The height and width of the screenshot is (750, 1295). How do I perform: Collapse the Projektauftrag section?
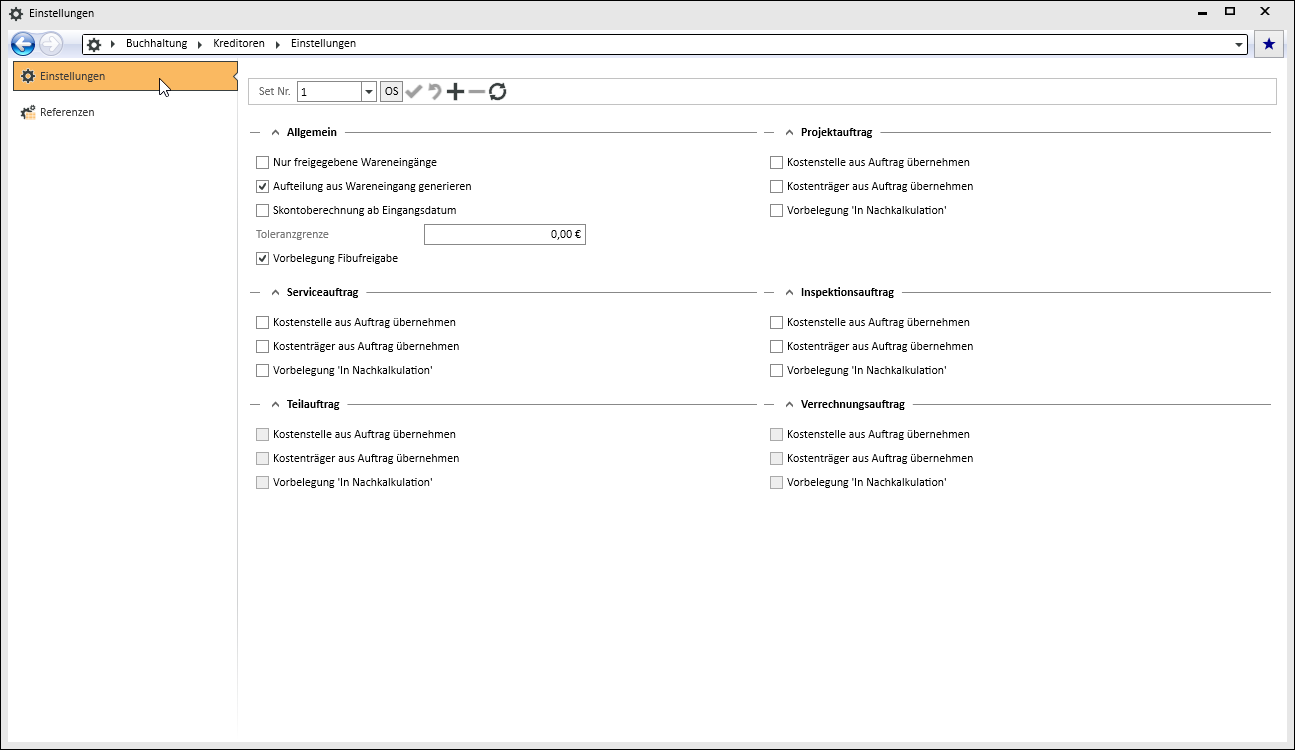pos(789,132)
